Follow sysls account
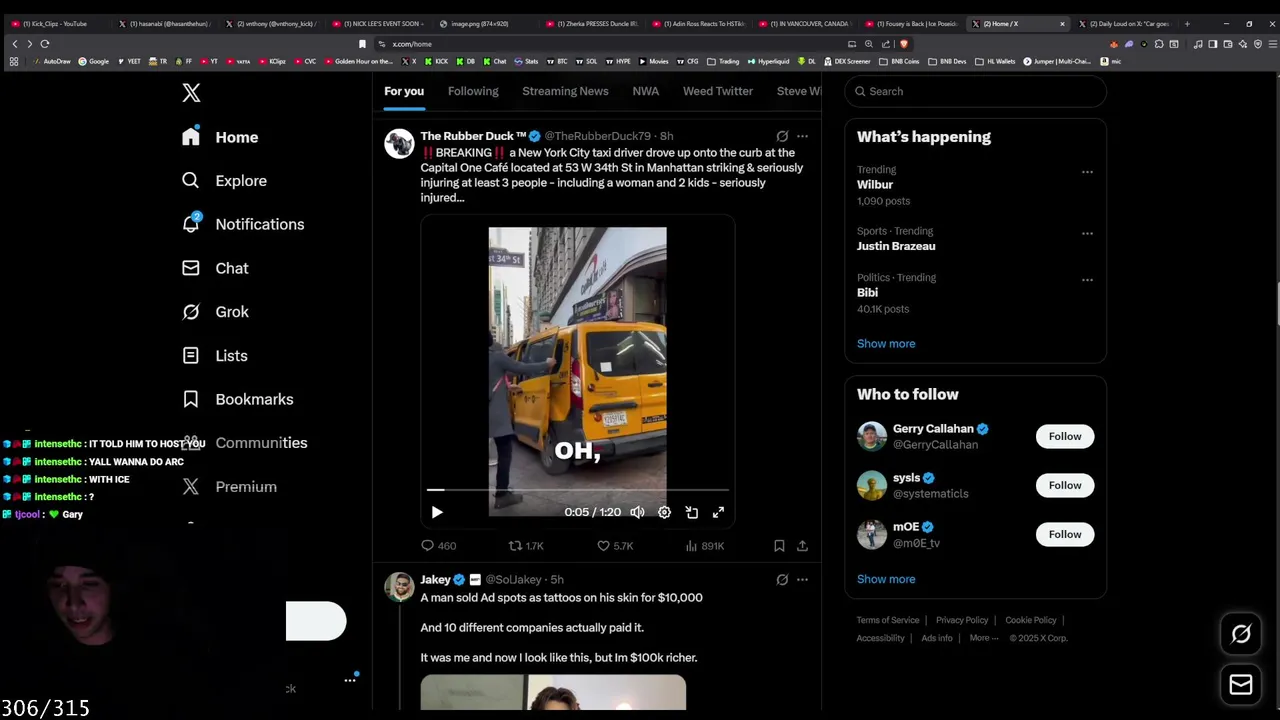Image resolution: width=1280 pixels, height=720 pixels. 1065,486
